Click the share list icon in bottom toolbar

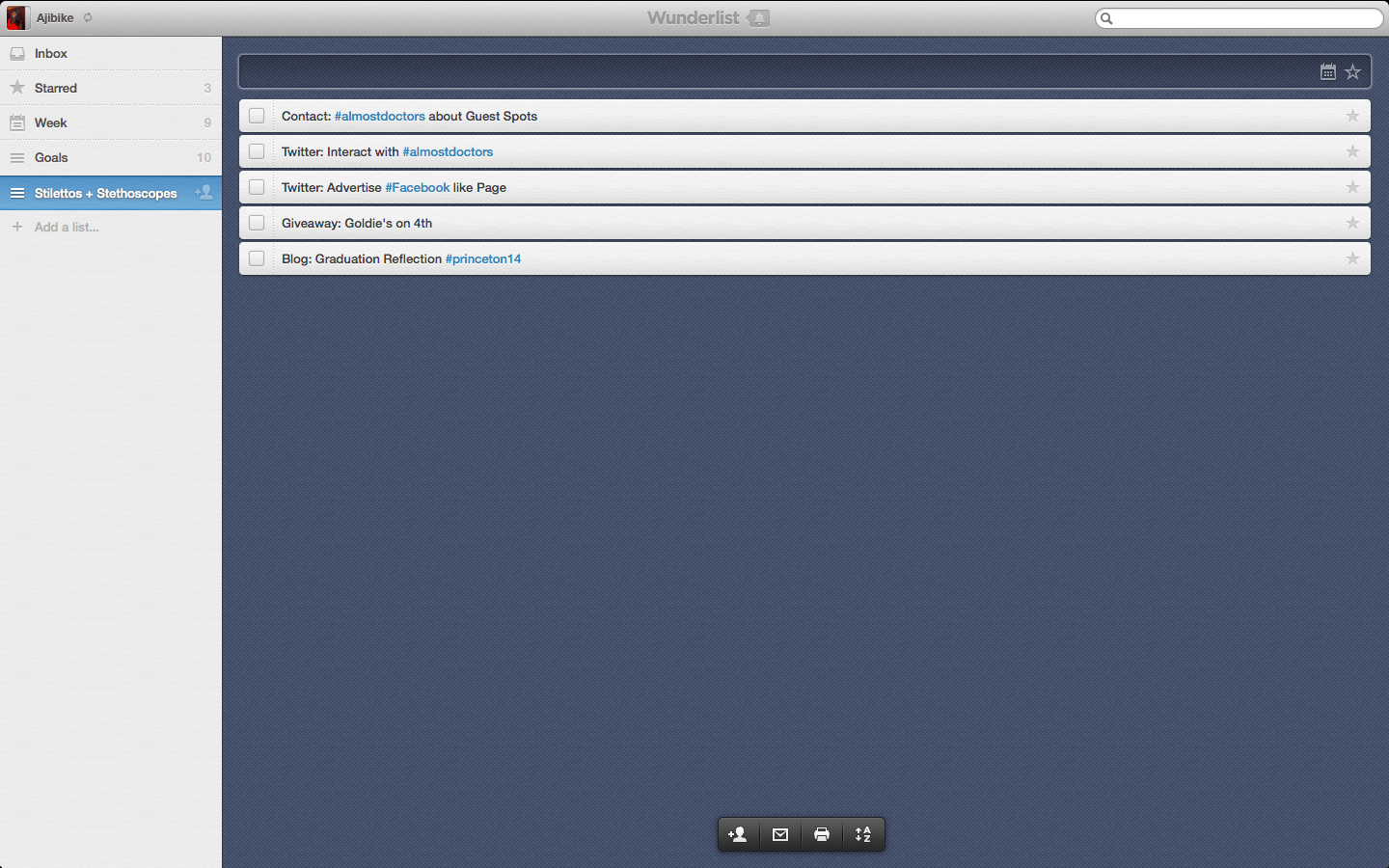[738, 834]
